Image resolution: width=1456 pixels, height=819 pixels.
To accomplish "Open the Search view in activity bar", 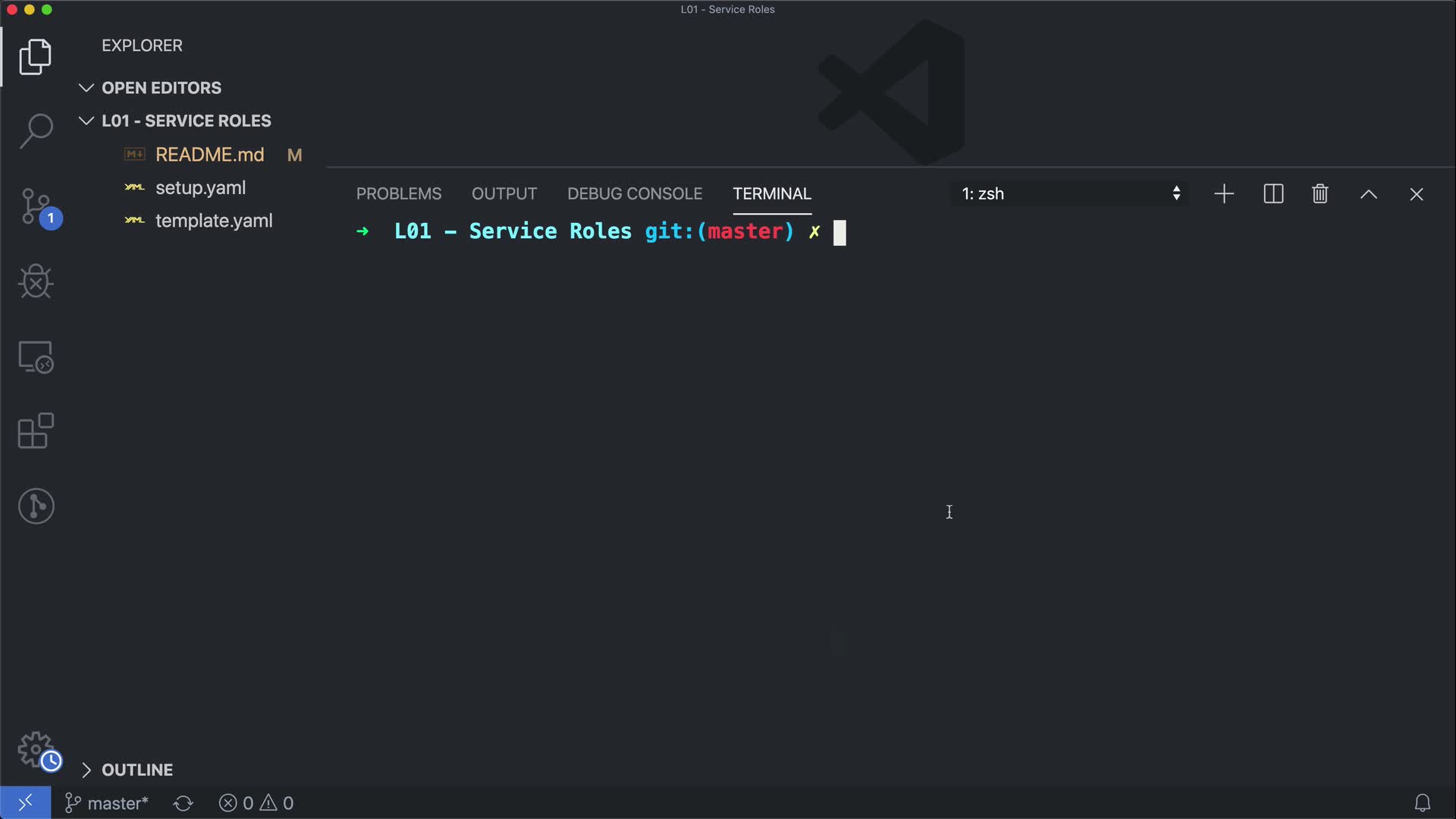I will (x=36, y=131).
